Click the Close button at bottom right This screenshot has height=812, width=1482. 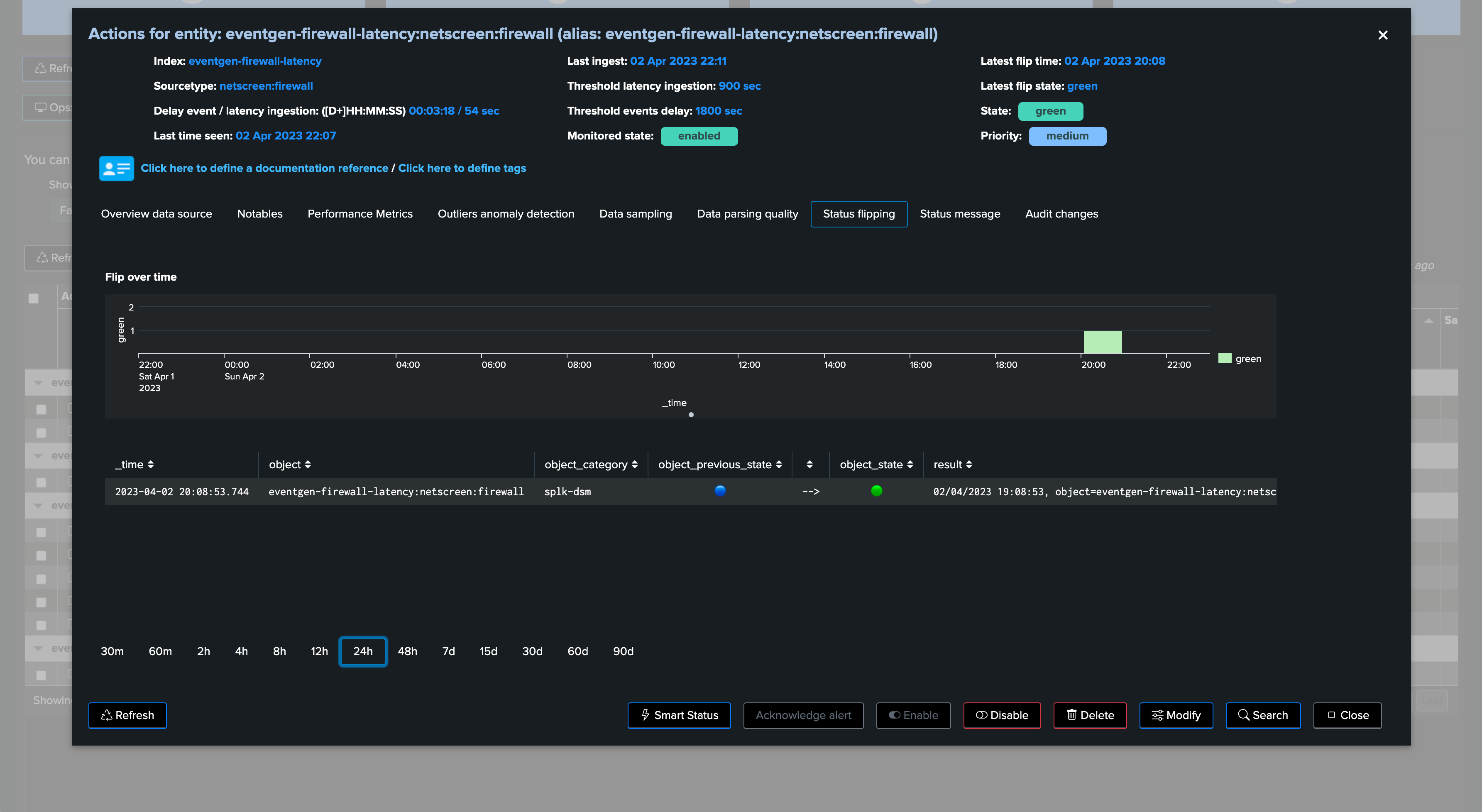(1347, 715)
